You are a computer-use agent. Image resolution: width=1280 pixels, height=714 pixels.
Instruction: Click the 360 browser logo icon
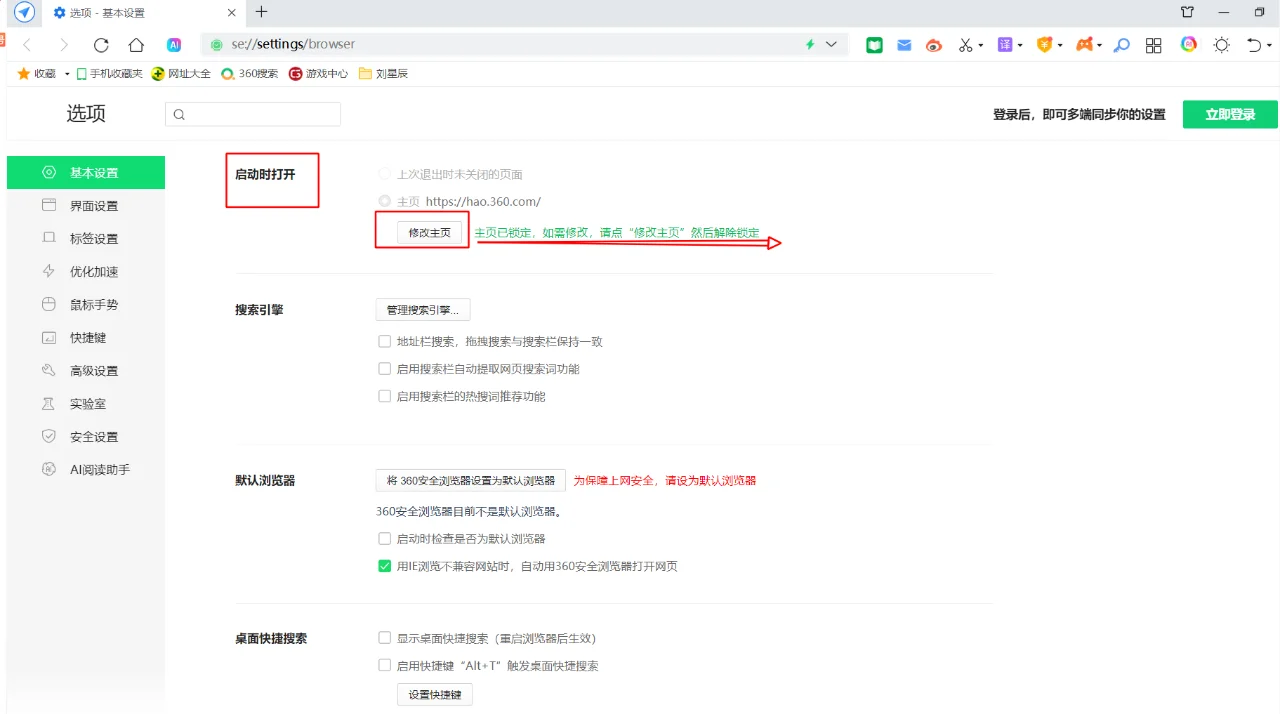tap(25, 12)
